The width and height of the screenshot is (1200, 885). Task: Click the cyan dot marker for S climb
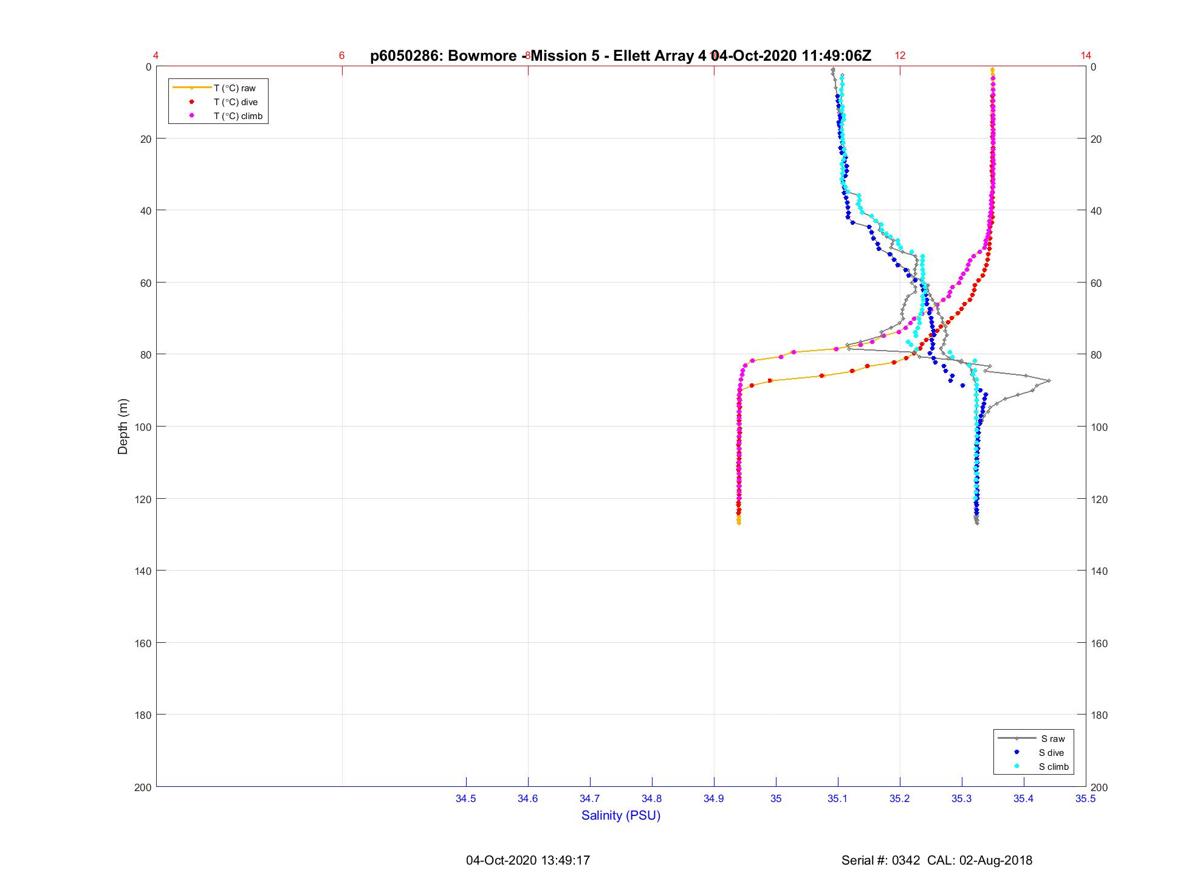coord(1017,766)
